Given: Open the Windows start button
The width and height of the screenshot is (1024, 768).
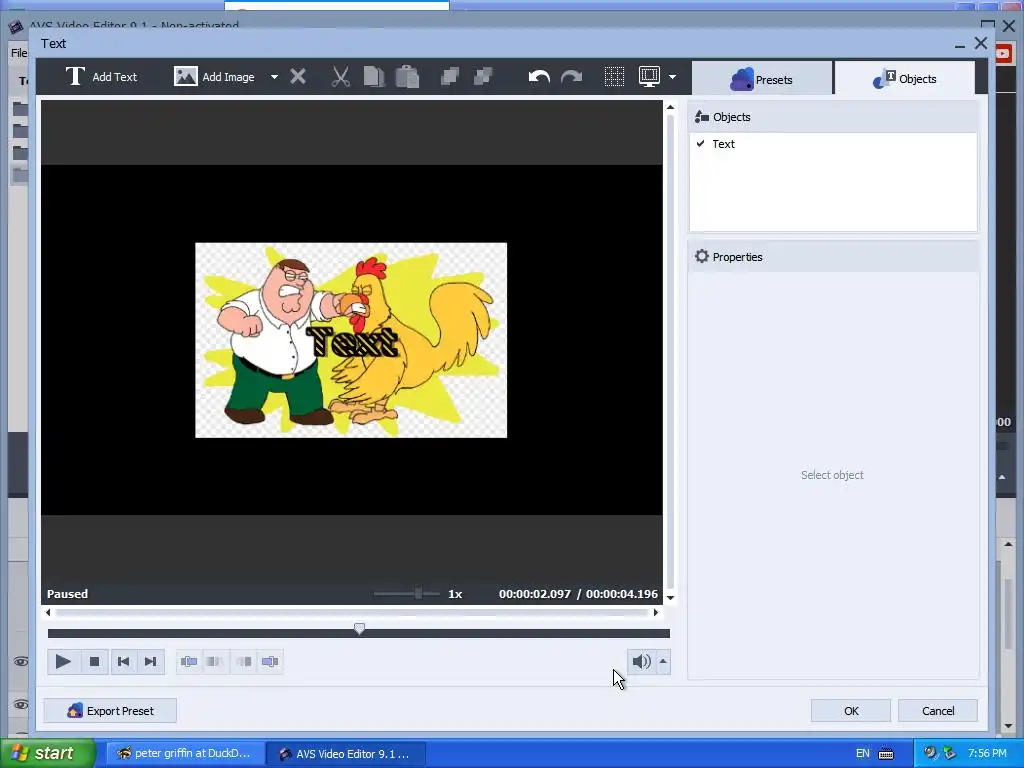Looking at the screenshot, I should coord(48,753).
